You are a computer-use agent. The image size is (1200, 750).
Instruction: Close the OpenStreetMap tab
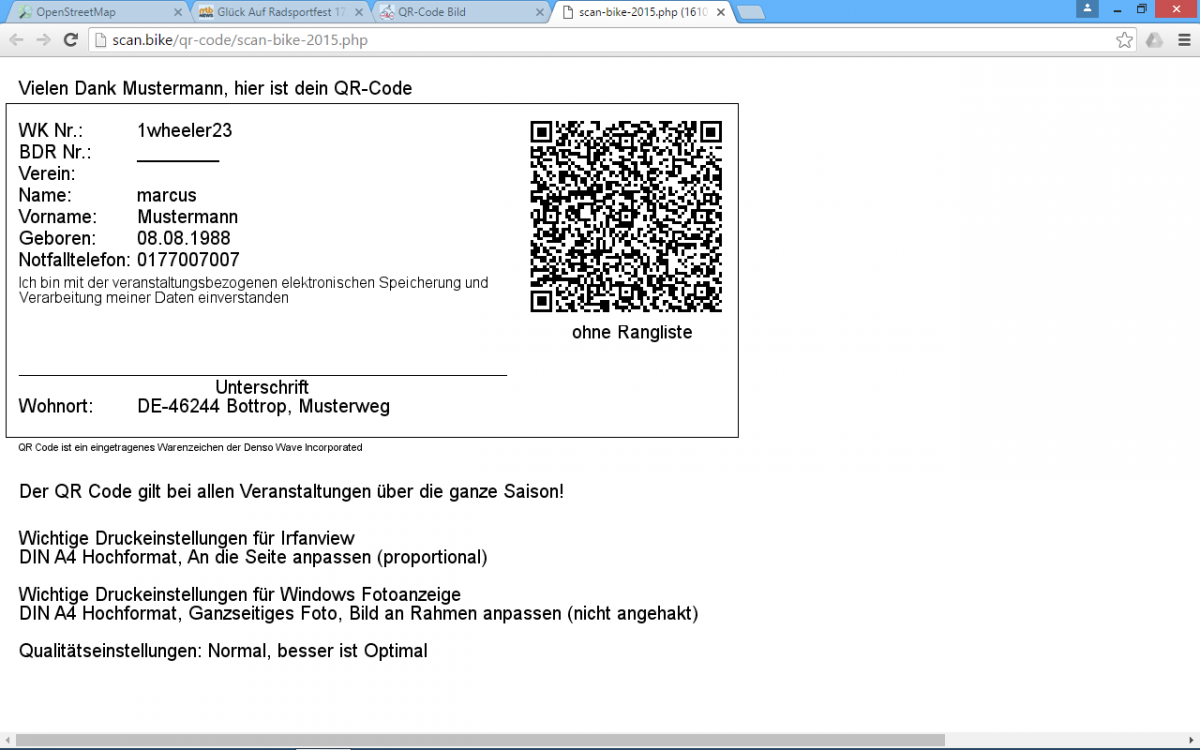coord(177,12)
